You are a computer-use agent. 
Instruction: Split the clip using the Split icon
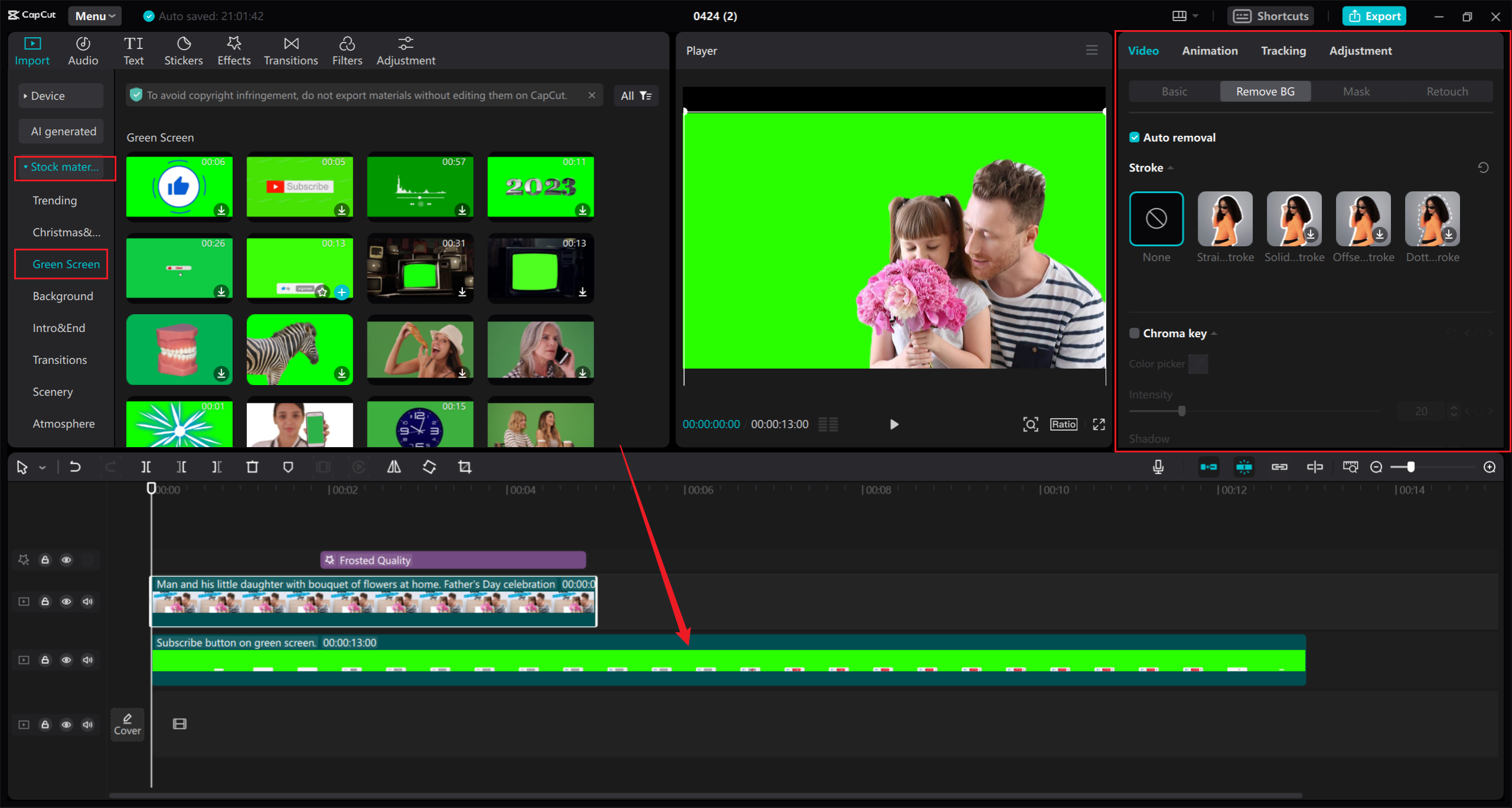(146, 467)
